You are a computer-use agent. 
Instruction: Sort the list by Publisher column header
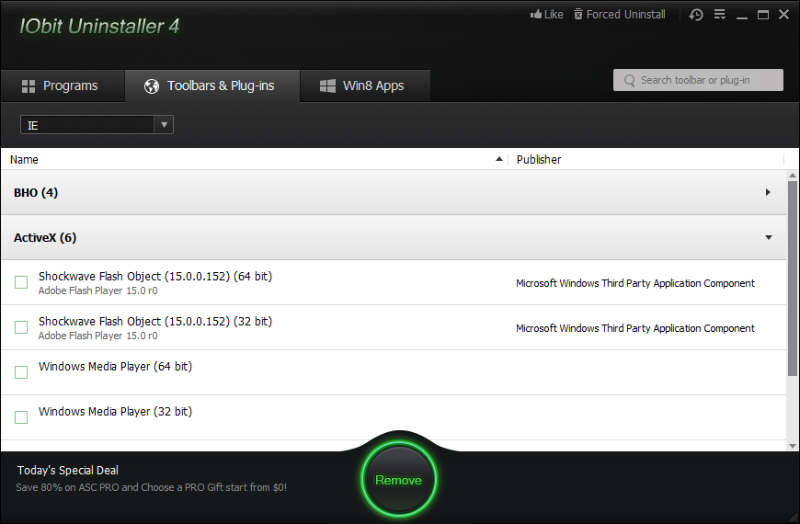click(539, 159)
